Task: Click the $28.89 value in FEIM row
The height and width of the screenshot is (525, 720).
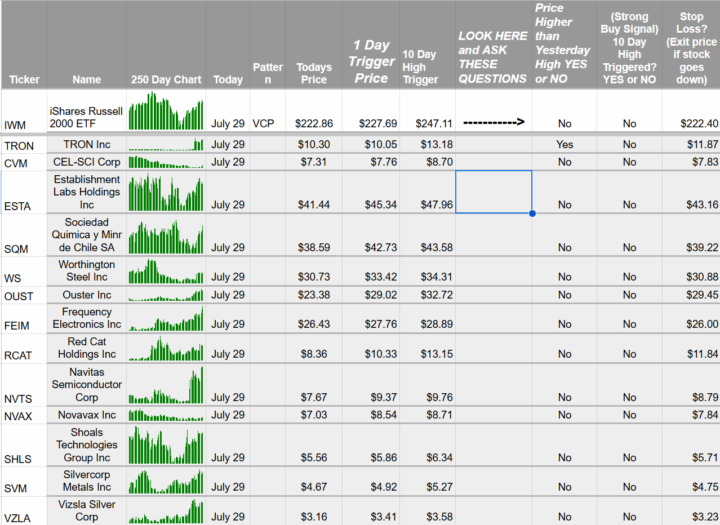Action: point(437,324)
